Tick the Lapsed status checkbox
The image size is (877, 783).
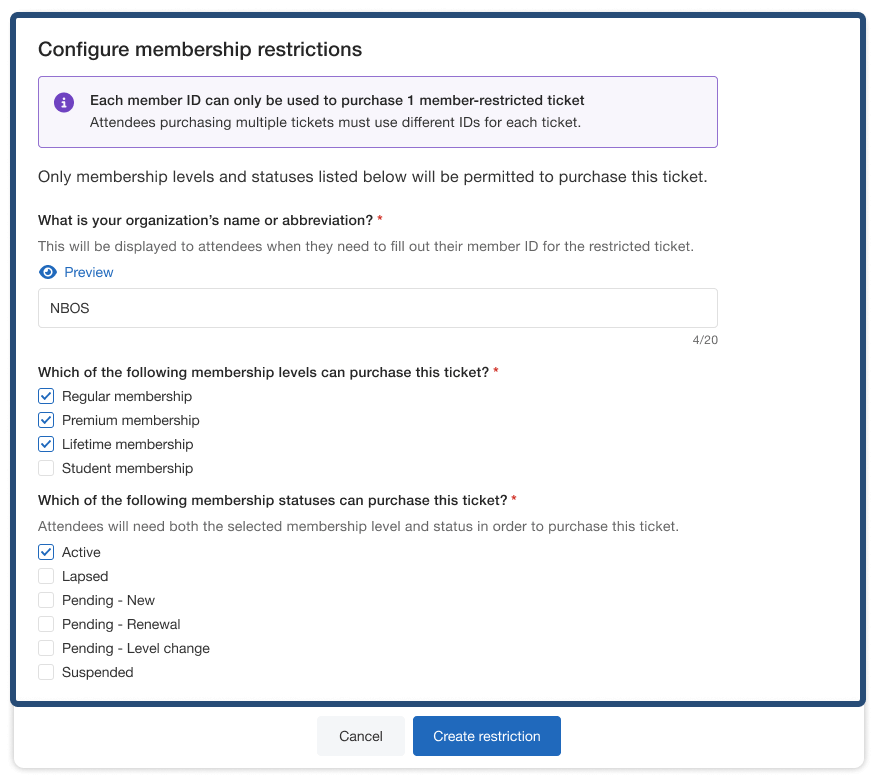click(46, 576)
